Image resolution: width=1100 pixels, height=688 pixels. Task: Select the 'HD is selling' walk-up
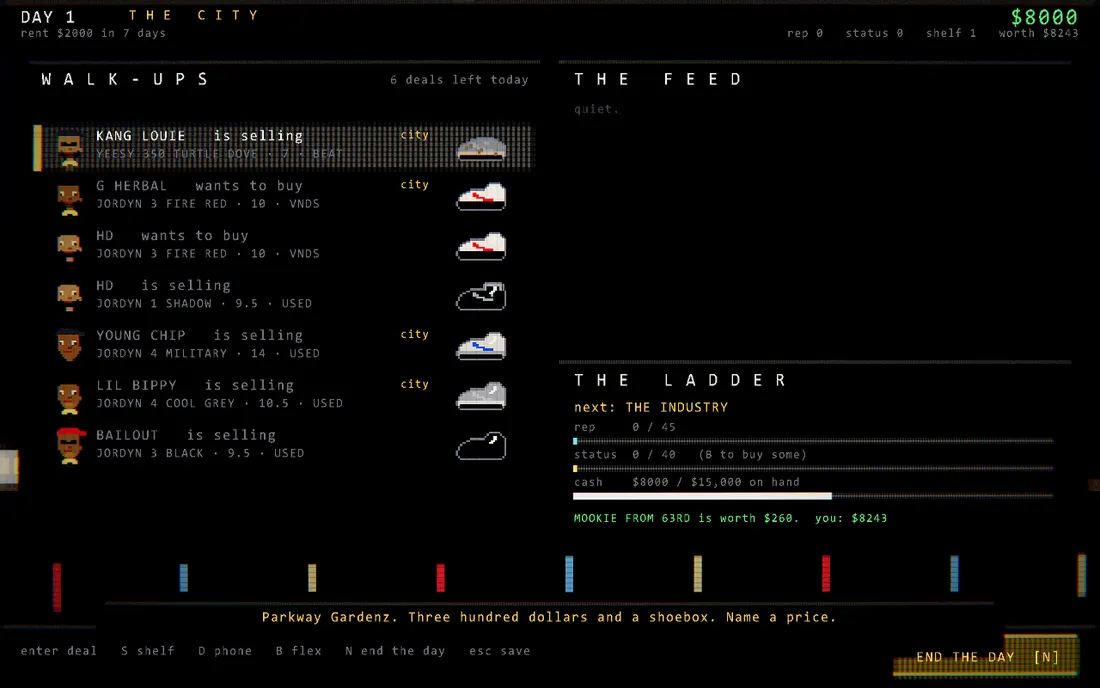(x=284, y=297)
